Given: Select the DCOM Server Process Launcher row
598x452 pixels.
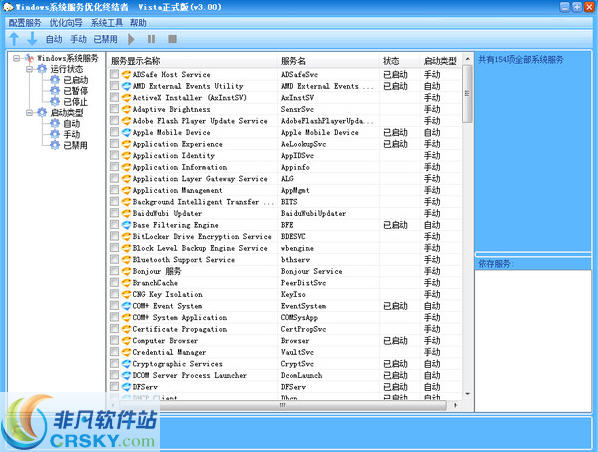Looking at the screenshot, I should coord(285,375).
